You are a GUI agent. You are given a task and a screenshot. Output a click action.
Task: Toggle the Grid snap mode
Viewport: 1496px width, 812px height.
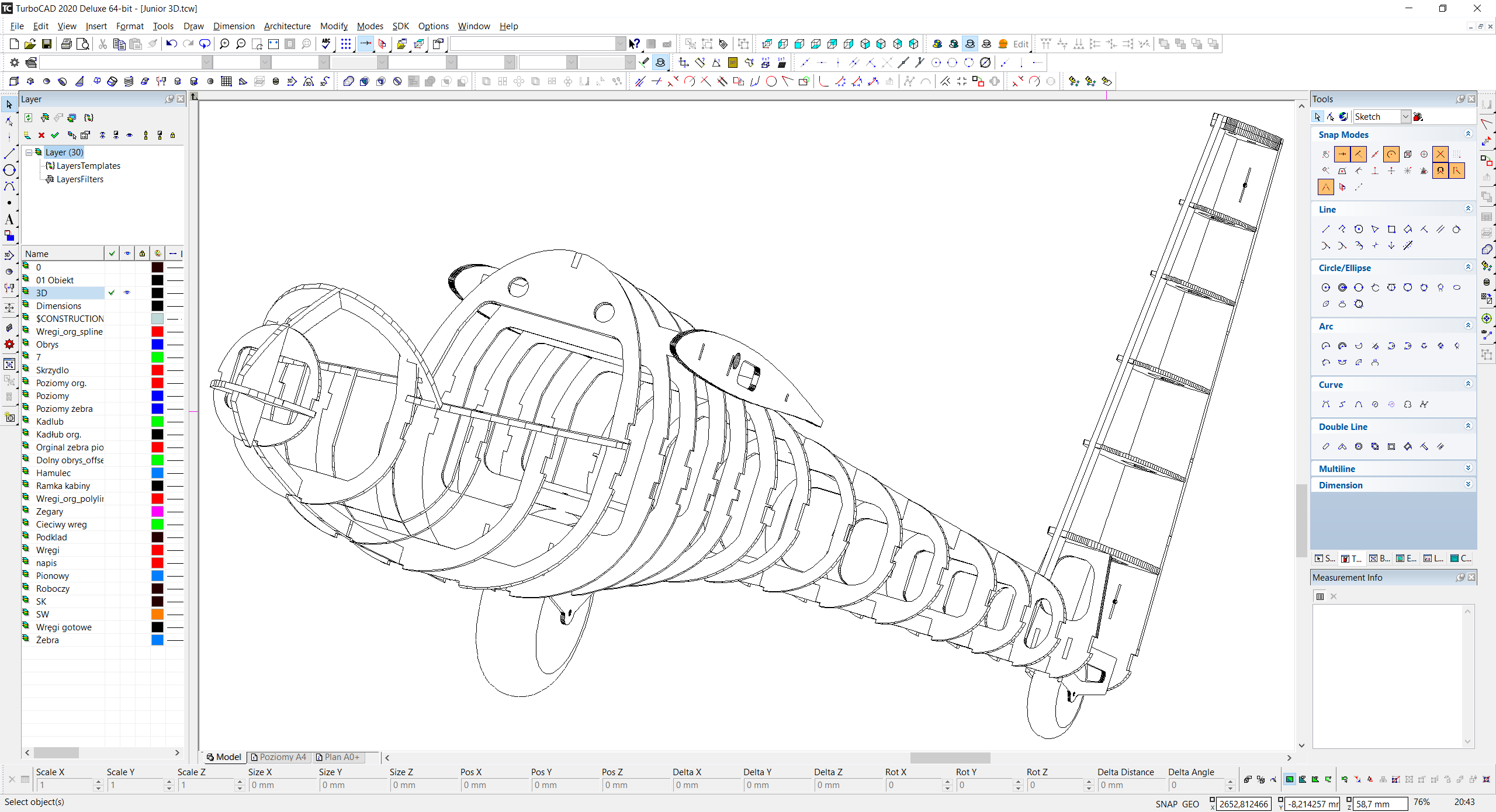click(1457, 154)
